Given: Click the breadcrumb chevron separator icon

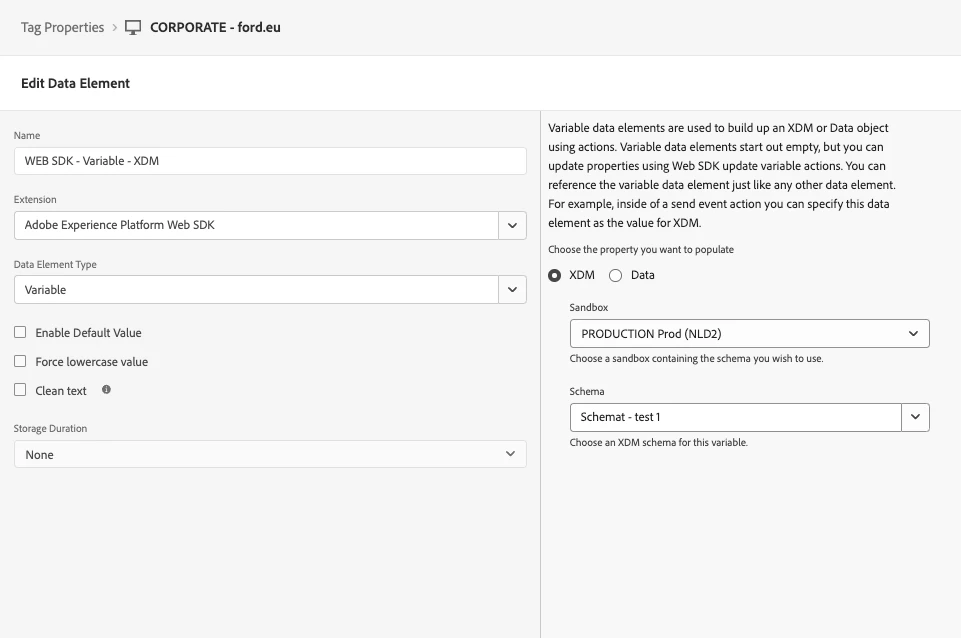Looking at the screenshot, I should tap(115, 28).
